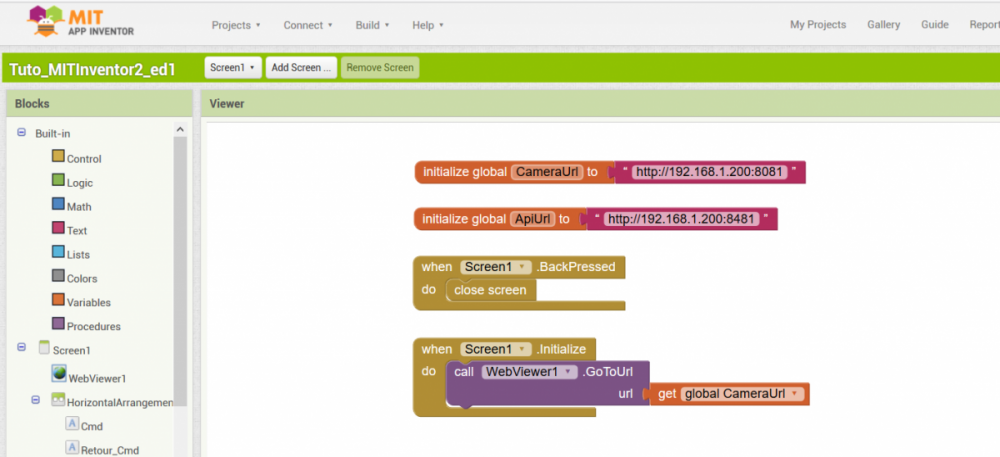Select the Variables category label

[x=89, y=302]
